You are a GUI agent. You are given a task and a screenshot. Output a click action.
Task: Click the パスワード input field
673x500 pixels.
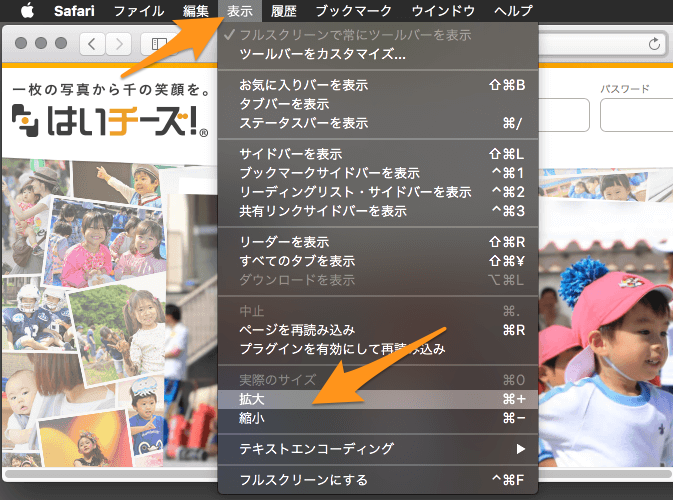(636, 115)
